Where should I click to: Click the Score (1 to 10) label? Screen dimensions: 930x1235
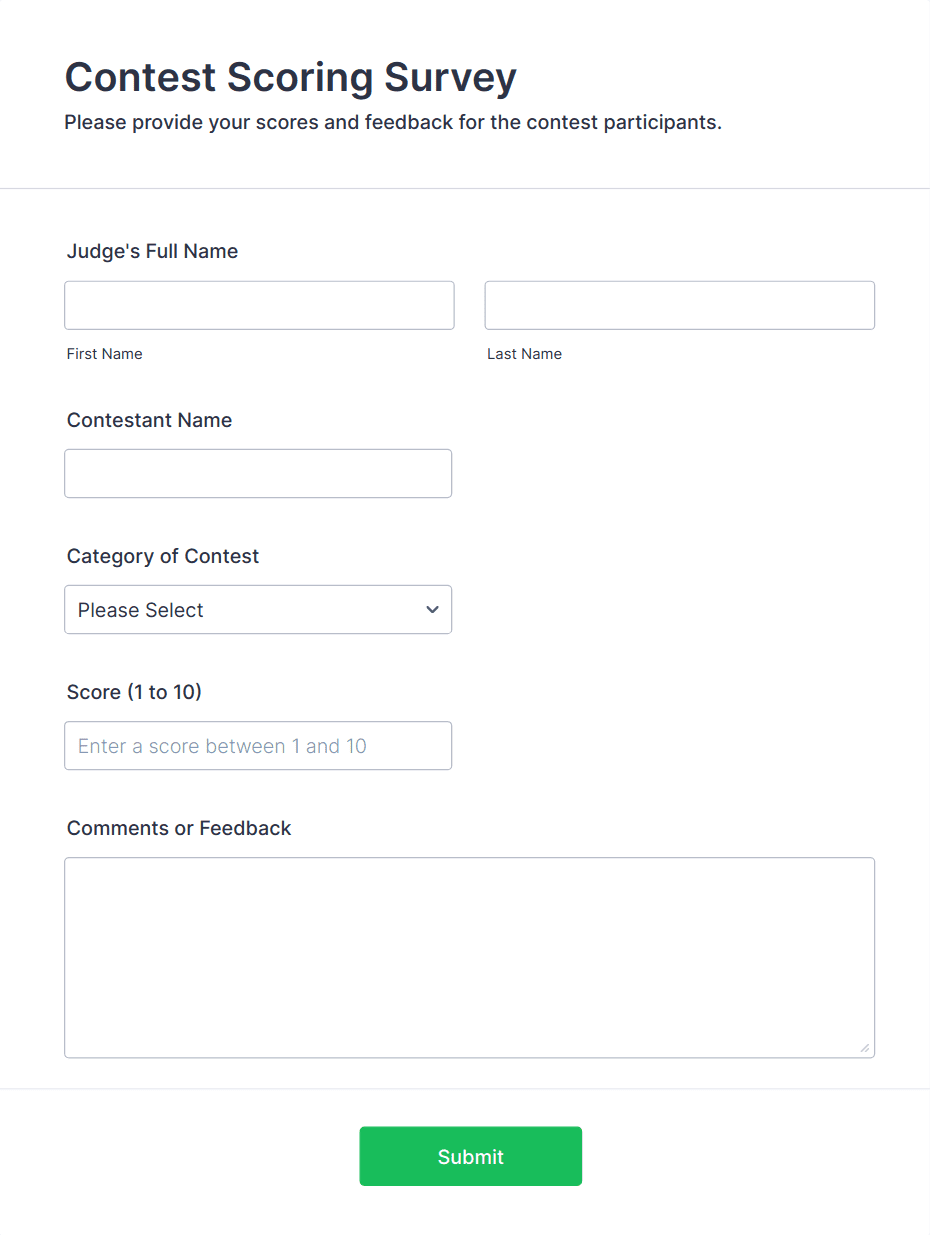(134, 692)
